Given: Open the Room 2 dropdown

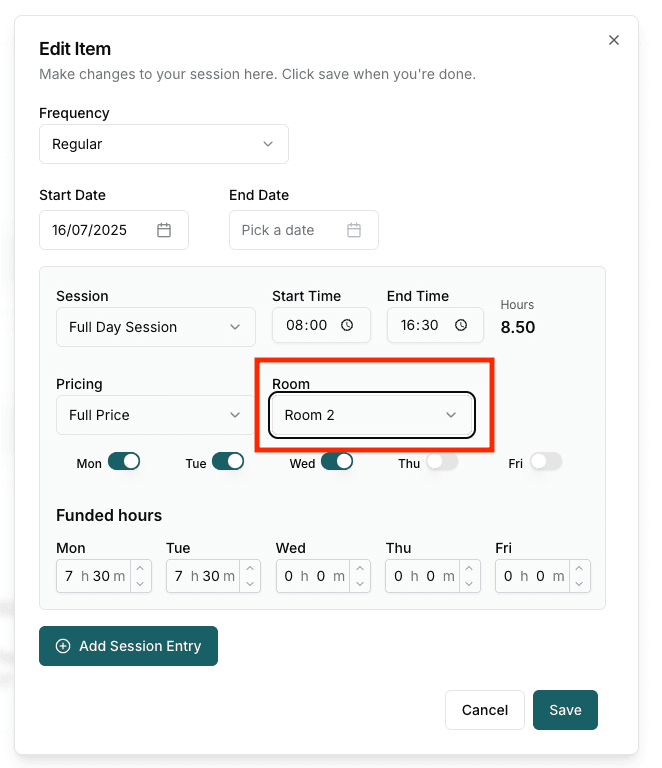Looking at the screenshot, I should click(x=371, y=415).
